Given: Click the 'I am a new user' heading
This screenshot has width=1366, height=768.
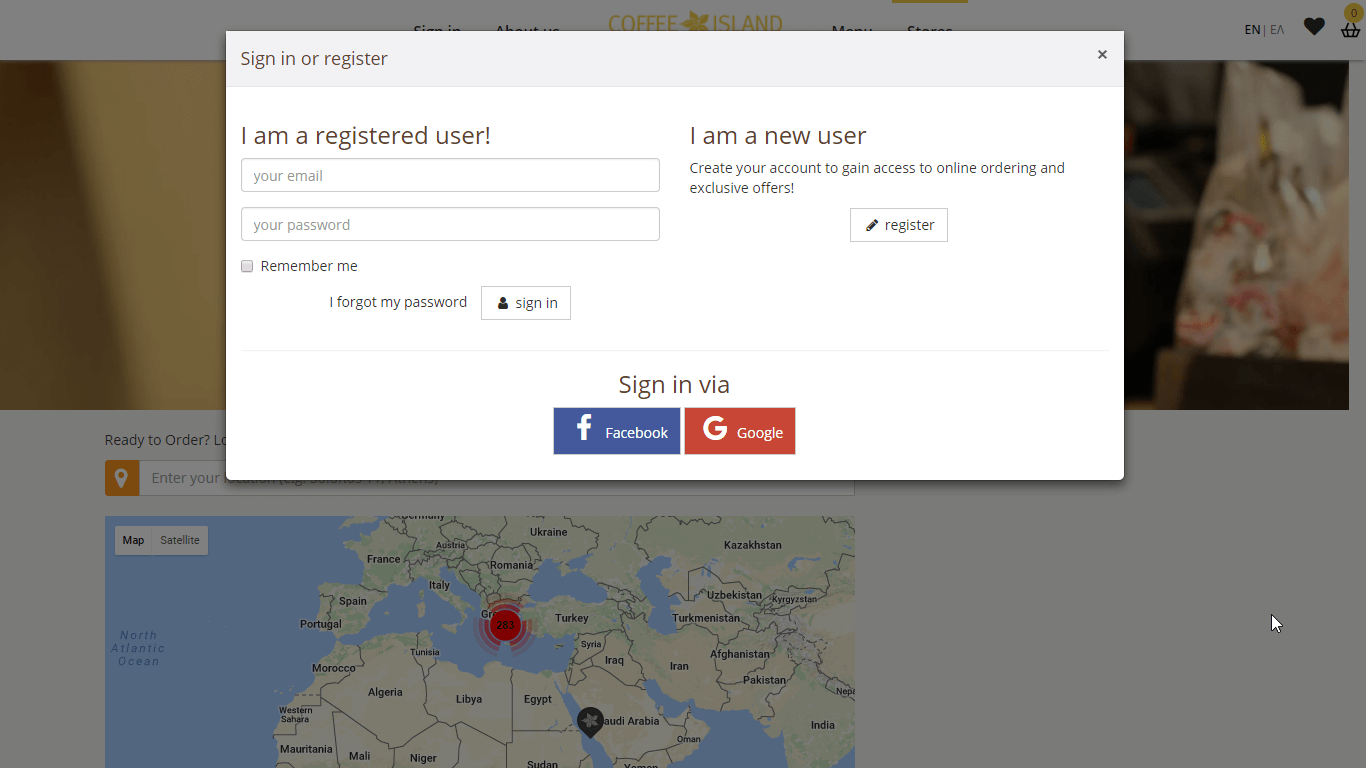Looking at the screenshot, I should (x=778, y=135).
